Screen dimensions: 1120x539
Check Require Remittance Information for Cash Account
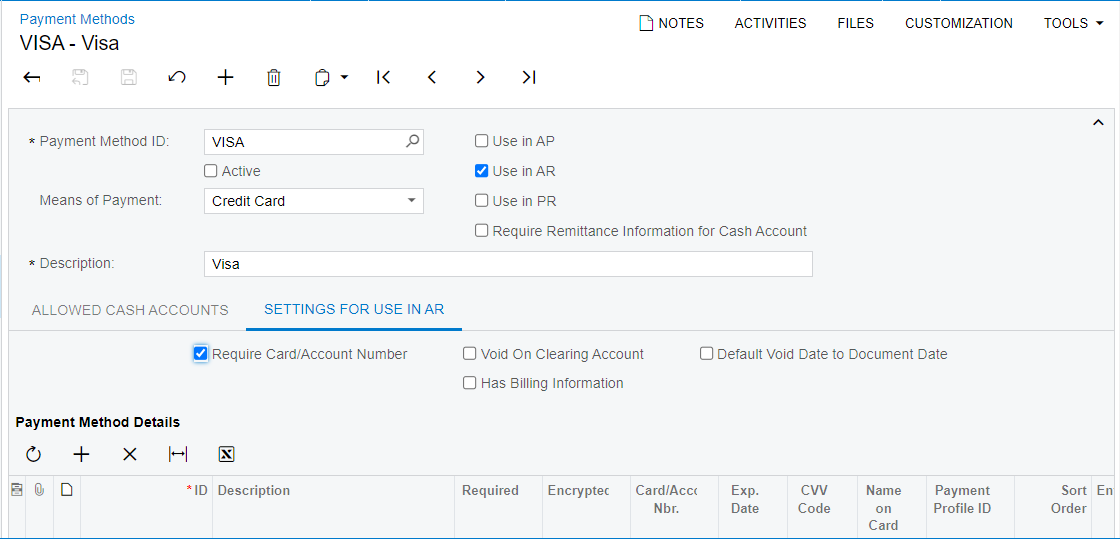pos(481,231)
